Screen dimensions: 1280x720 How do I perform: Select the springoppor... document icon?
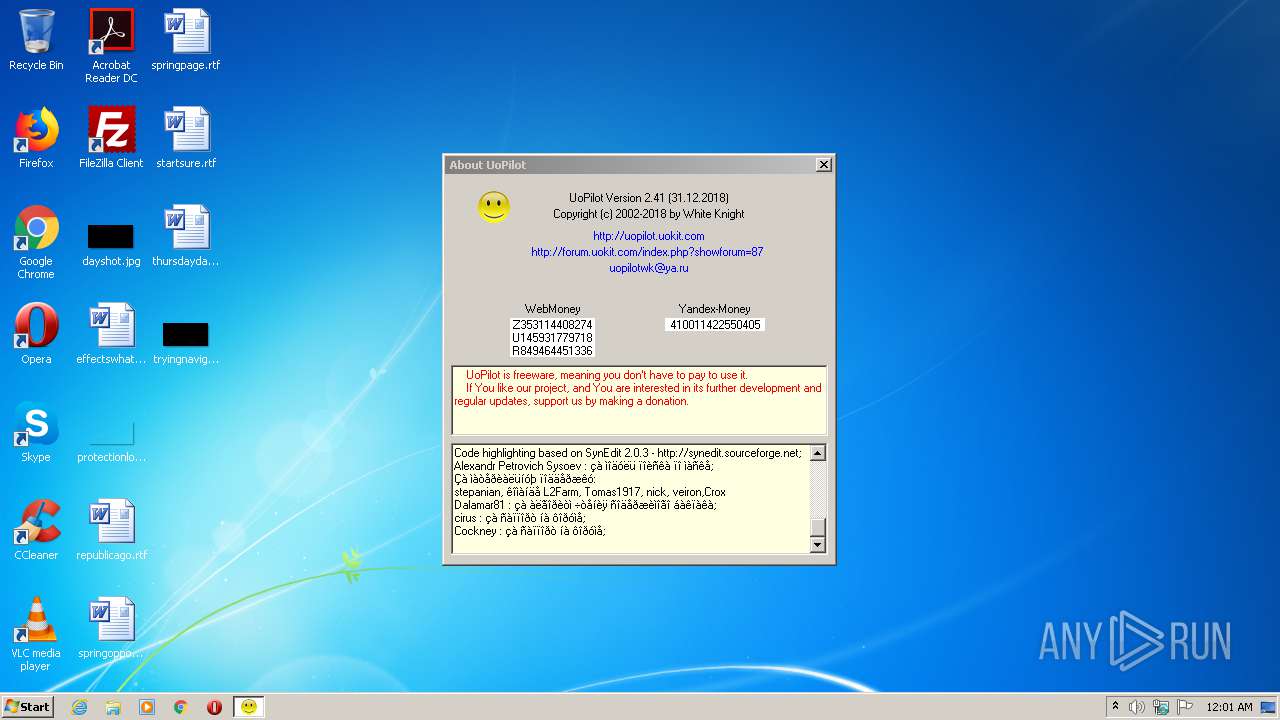pyautogui.click(x=111, y=629)
